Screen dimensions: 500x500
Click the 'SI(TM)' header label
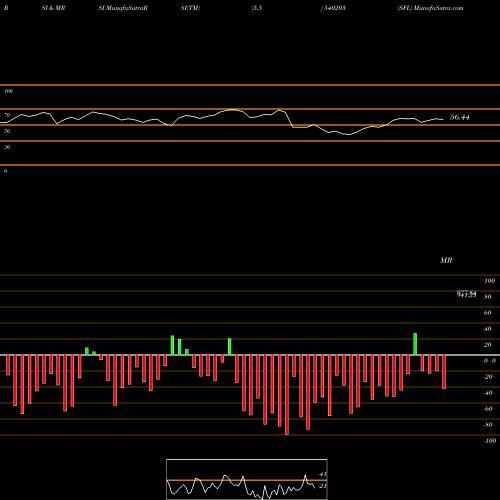click(x=190, y=8)
